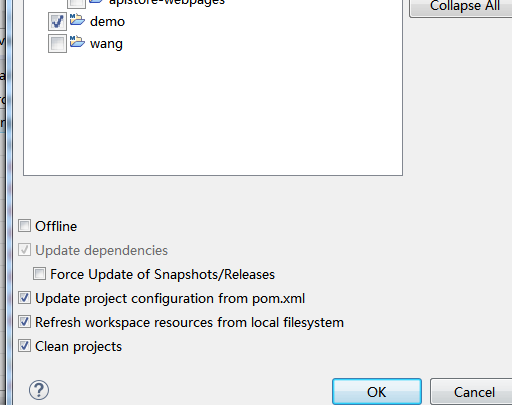Open help via the question mark icon

[x=39, y=390]
